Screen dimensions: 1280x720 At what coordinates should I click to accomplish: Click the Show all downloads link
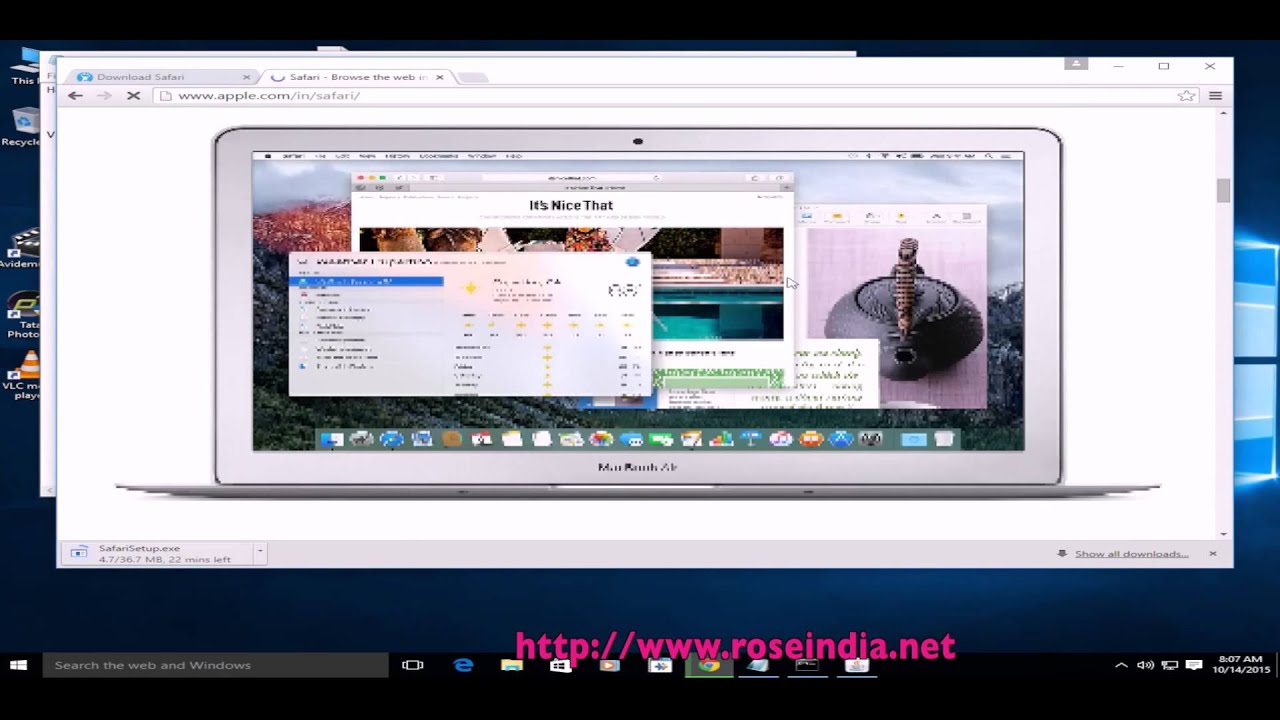[x=1131, y=554]
